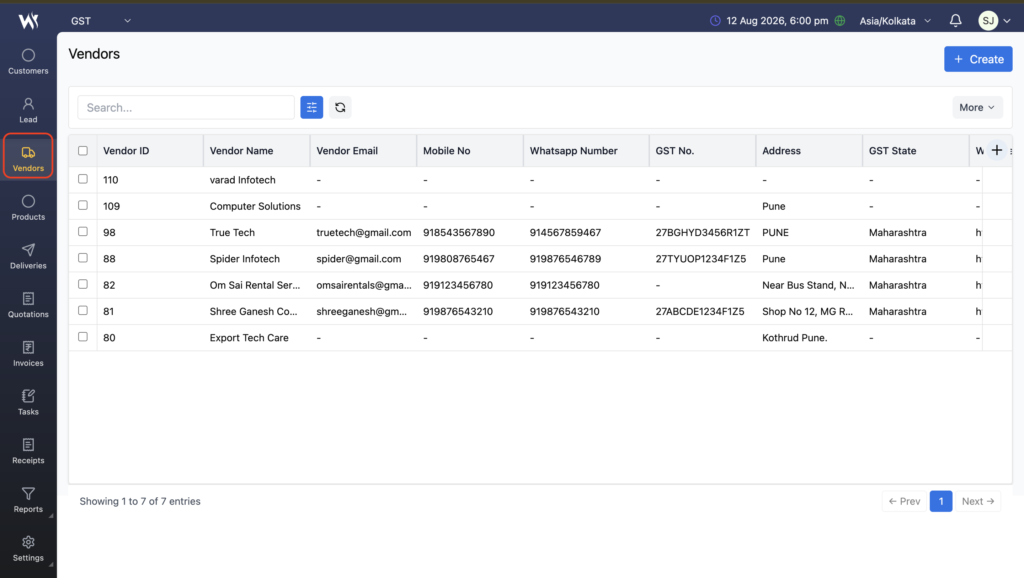
Task: Click the globe icon next to time
Action: point(840,21)
